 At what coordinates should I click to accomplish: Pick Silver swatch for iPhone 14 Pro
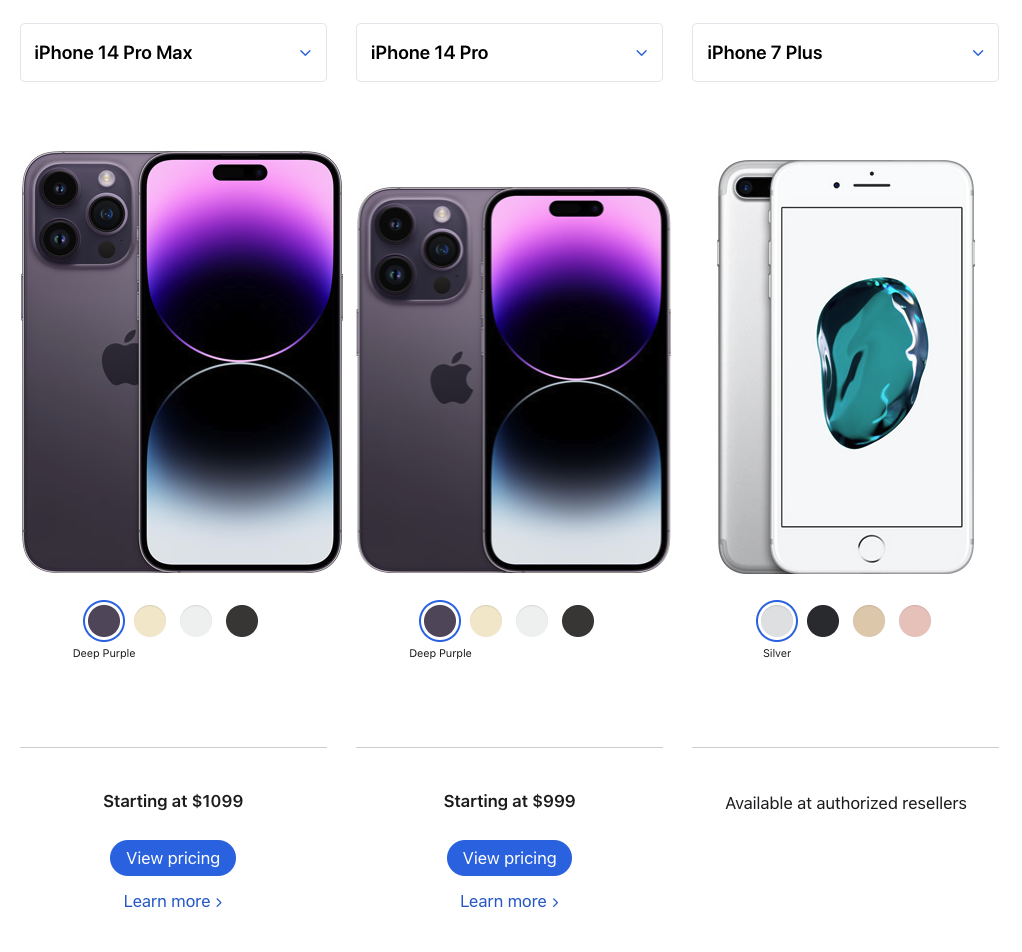pos(532,620)
